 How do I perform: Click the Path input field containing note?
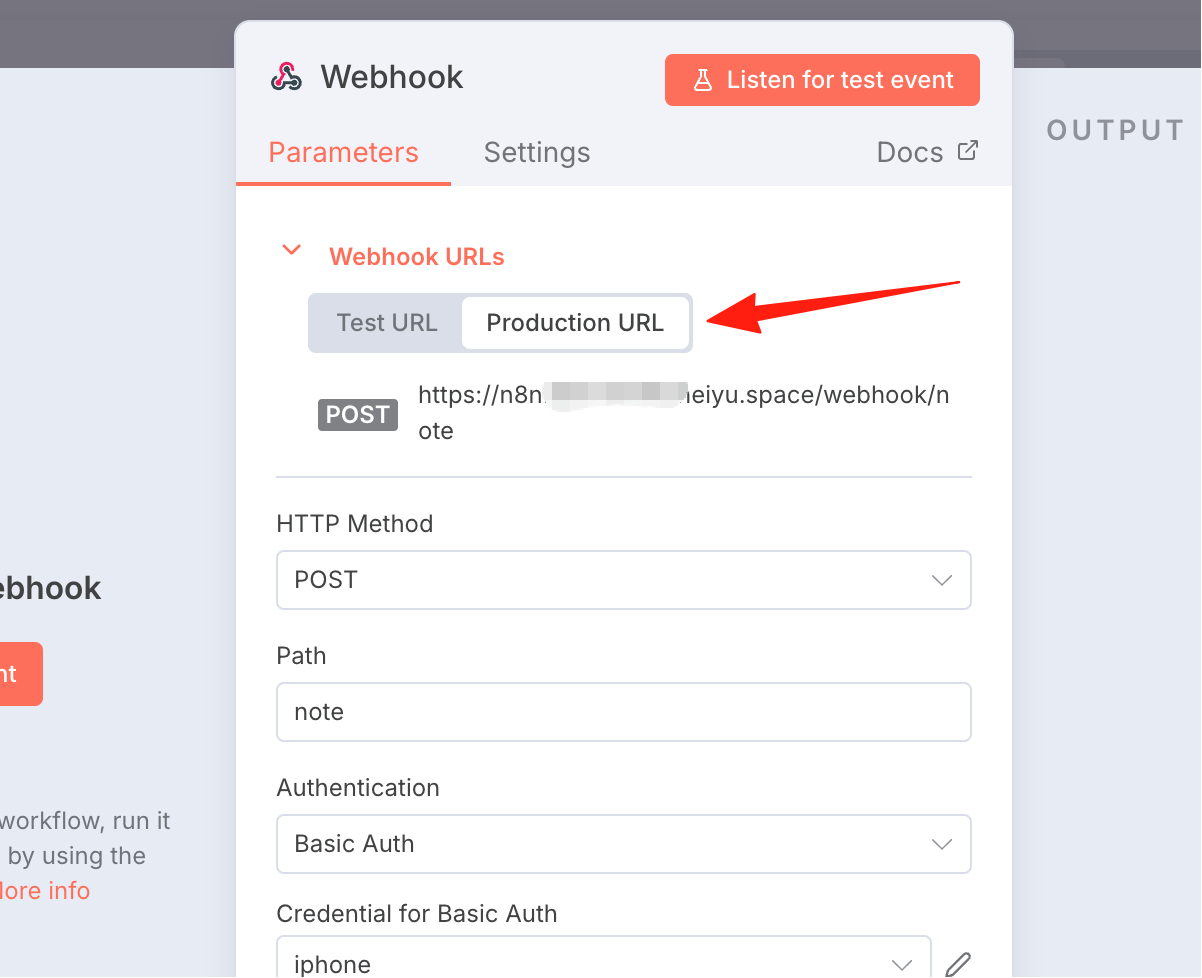pyautogui.click(x=624, y=712)
